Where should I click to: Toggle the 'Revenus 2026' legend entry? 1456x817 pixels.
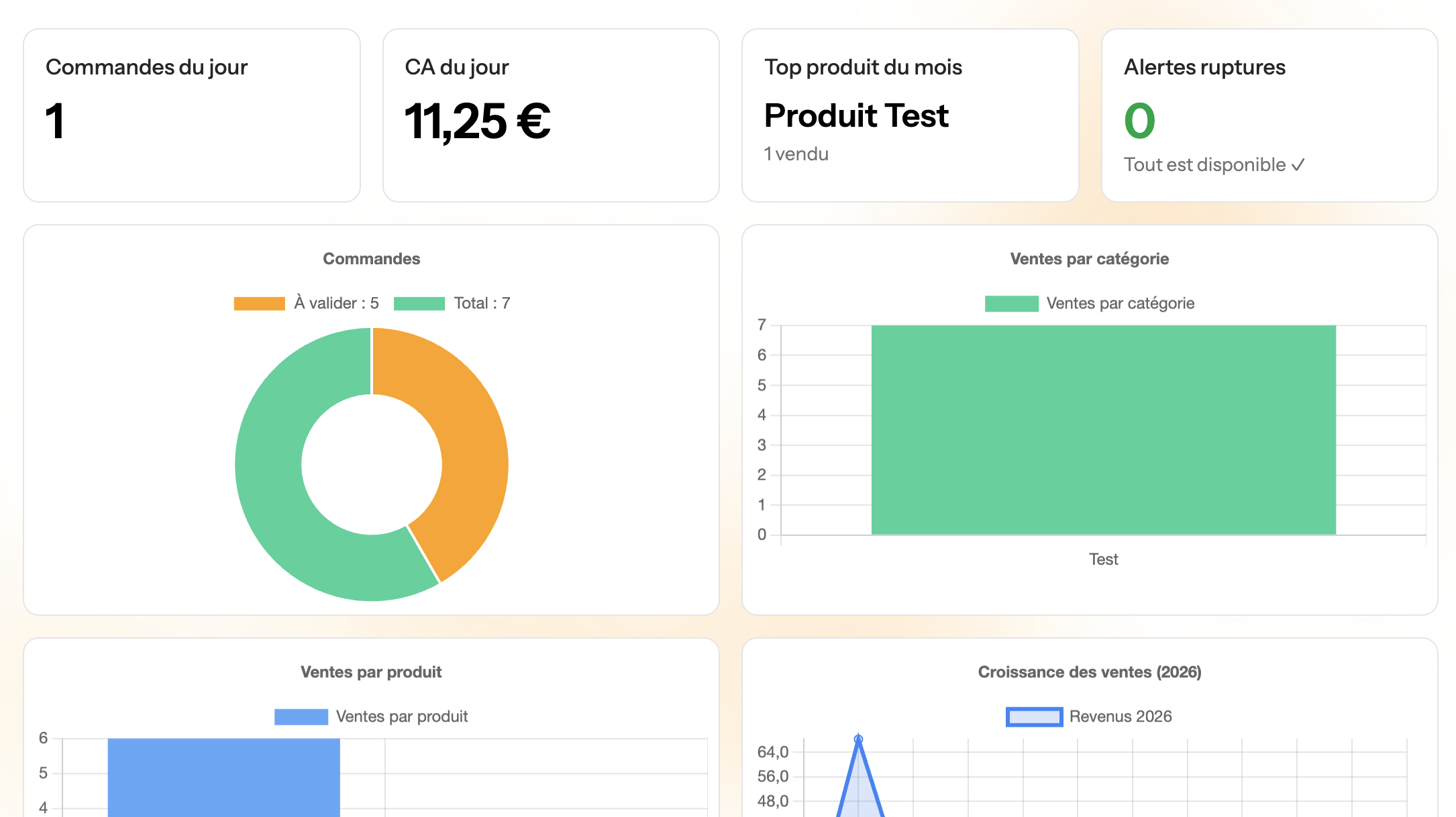click(1121, 716)
